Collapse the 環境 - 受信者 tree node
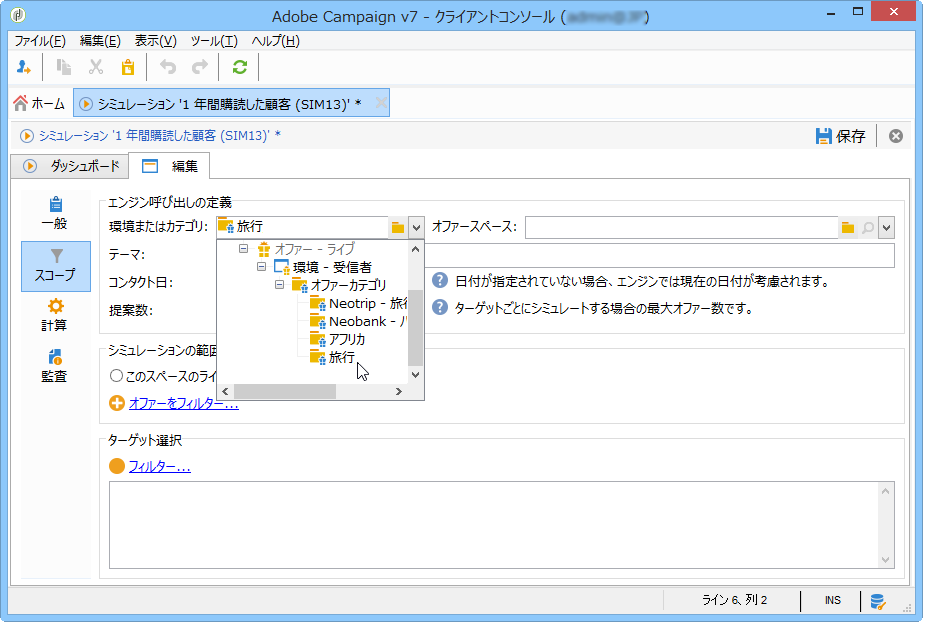938x632 pixels. click(x=261, y=267)
